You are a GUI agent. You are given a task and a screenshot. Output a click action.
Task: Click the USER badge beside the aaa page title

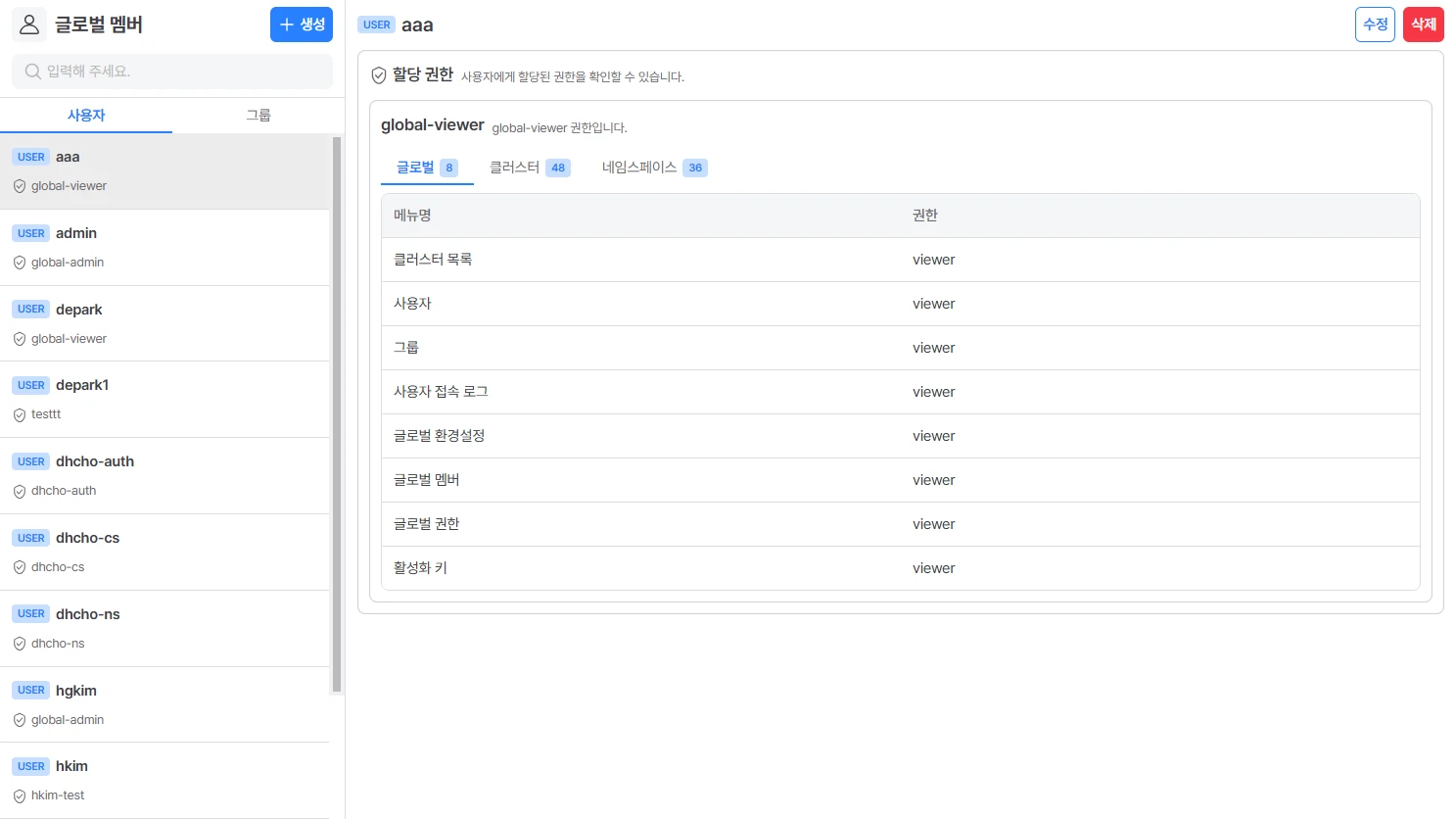[377, 24]
